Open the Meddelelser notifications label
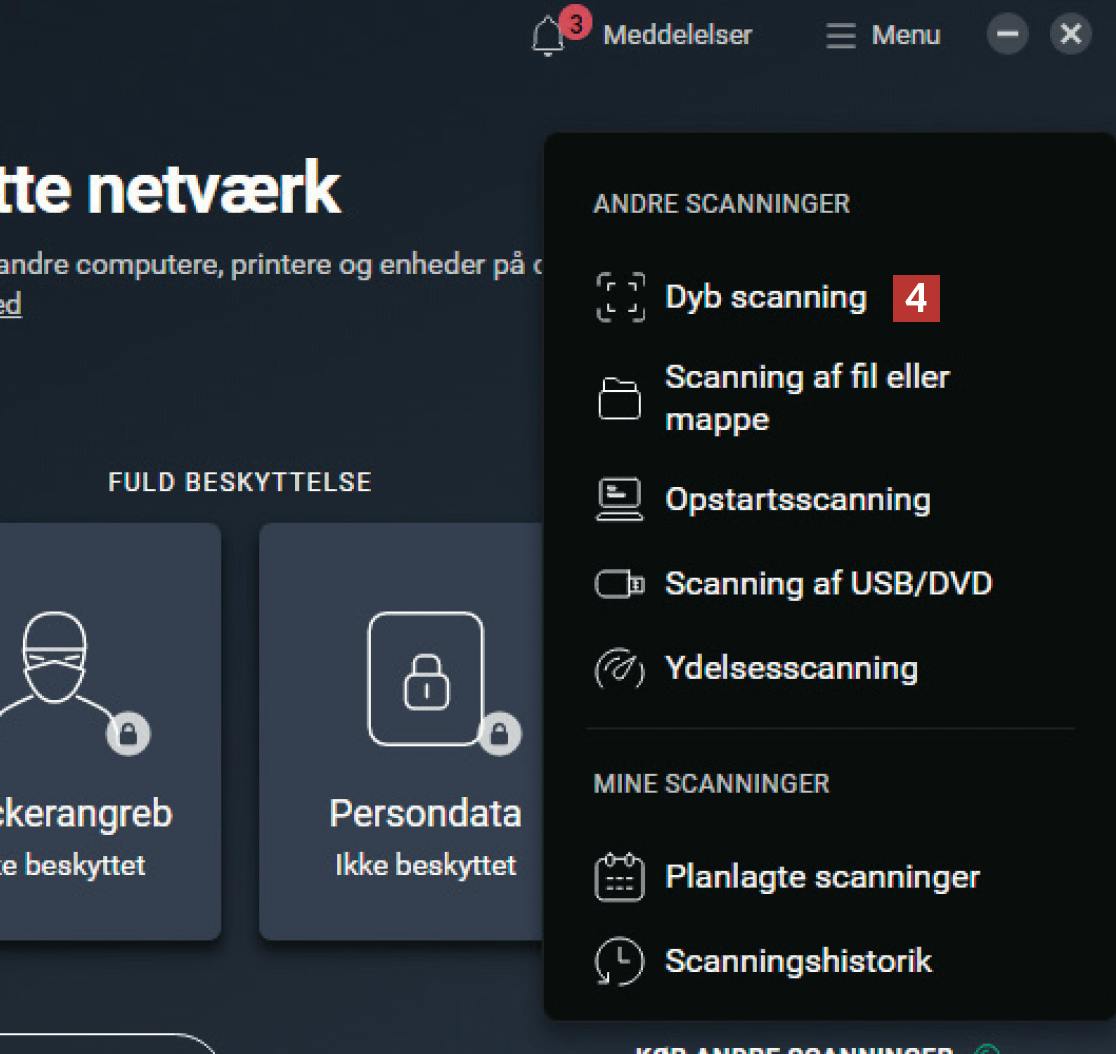 click(x=677, y=36)
